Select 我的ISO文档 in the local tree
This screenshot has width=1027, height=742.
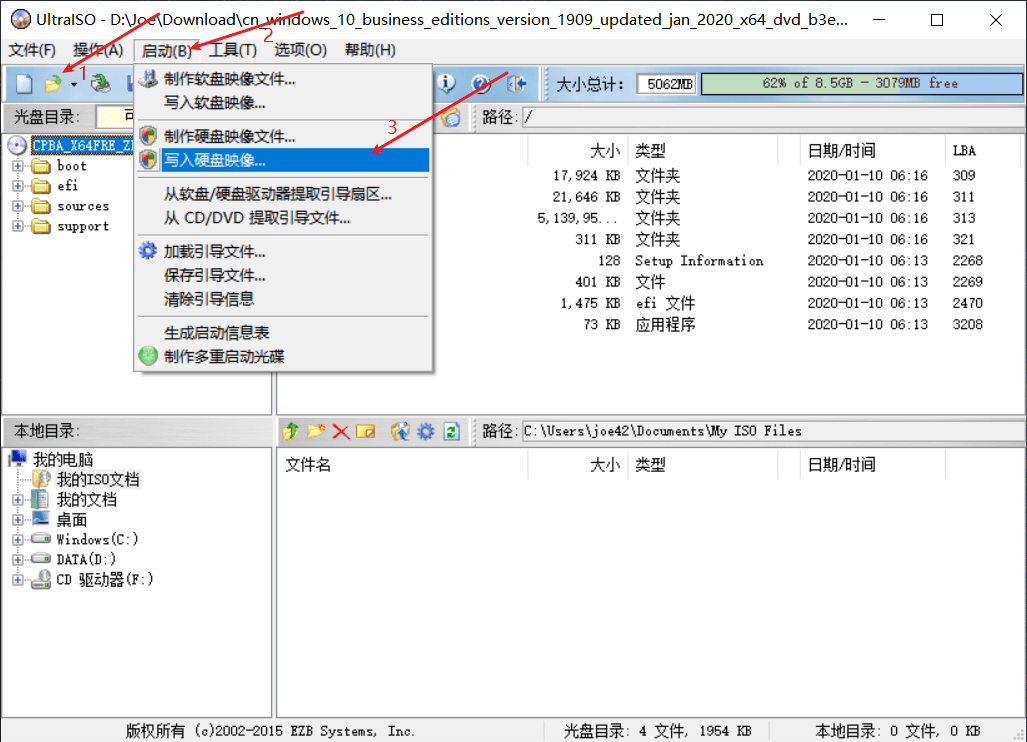98,479
